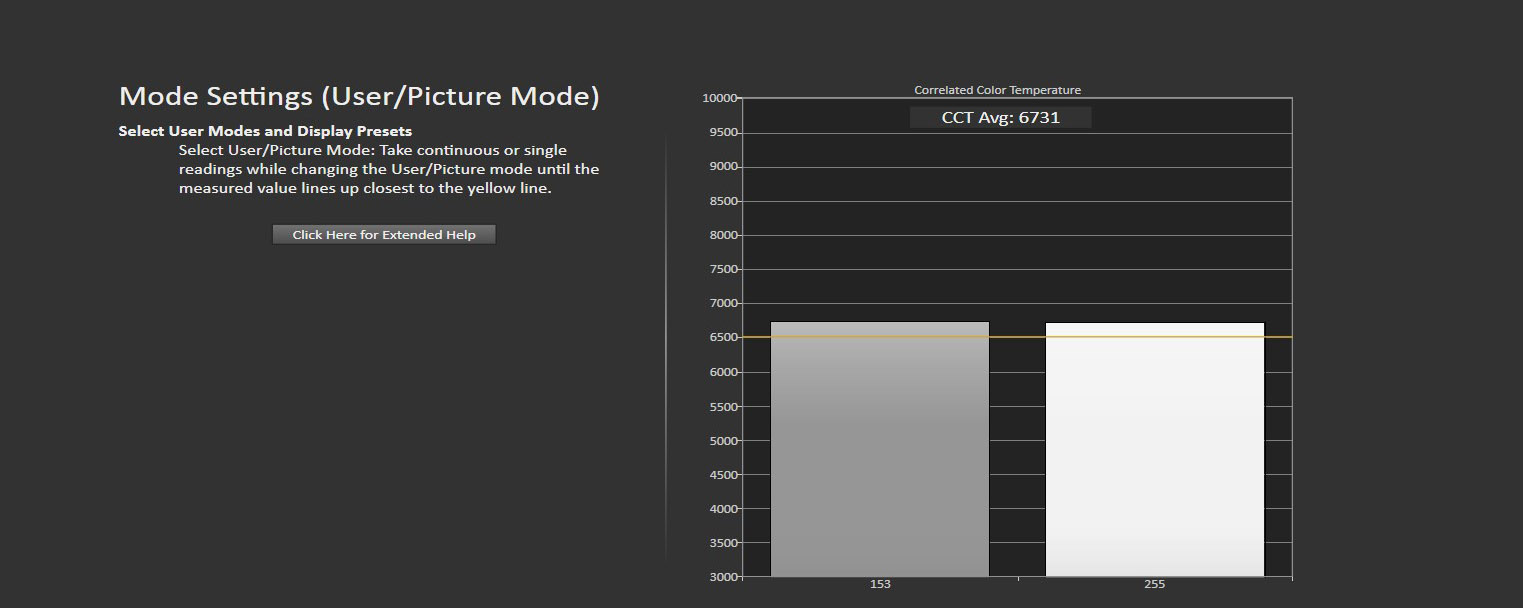Click the instruction paragraph about the yellow line

coord(389,169)
